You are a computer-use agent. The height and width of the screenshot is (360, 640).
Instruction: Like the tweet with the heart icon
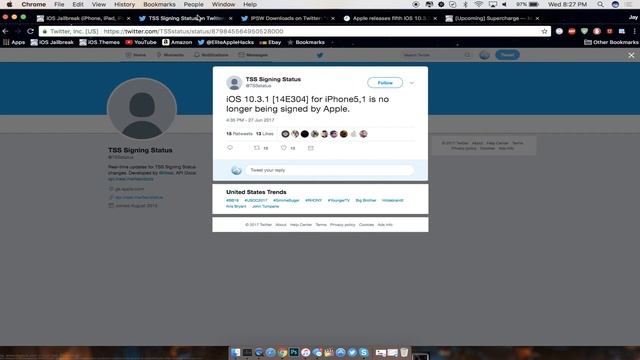(284, 148)
